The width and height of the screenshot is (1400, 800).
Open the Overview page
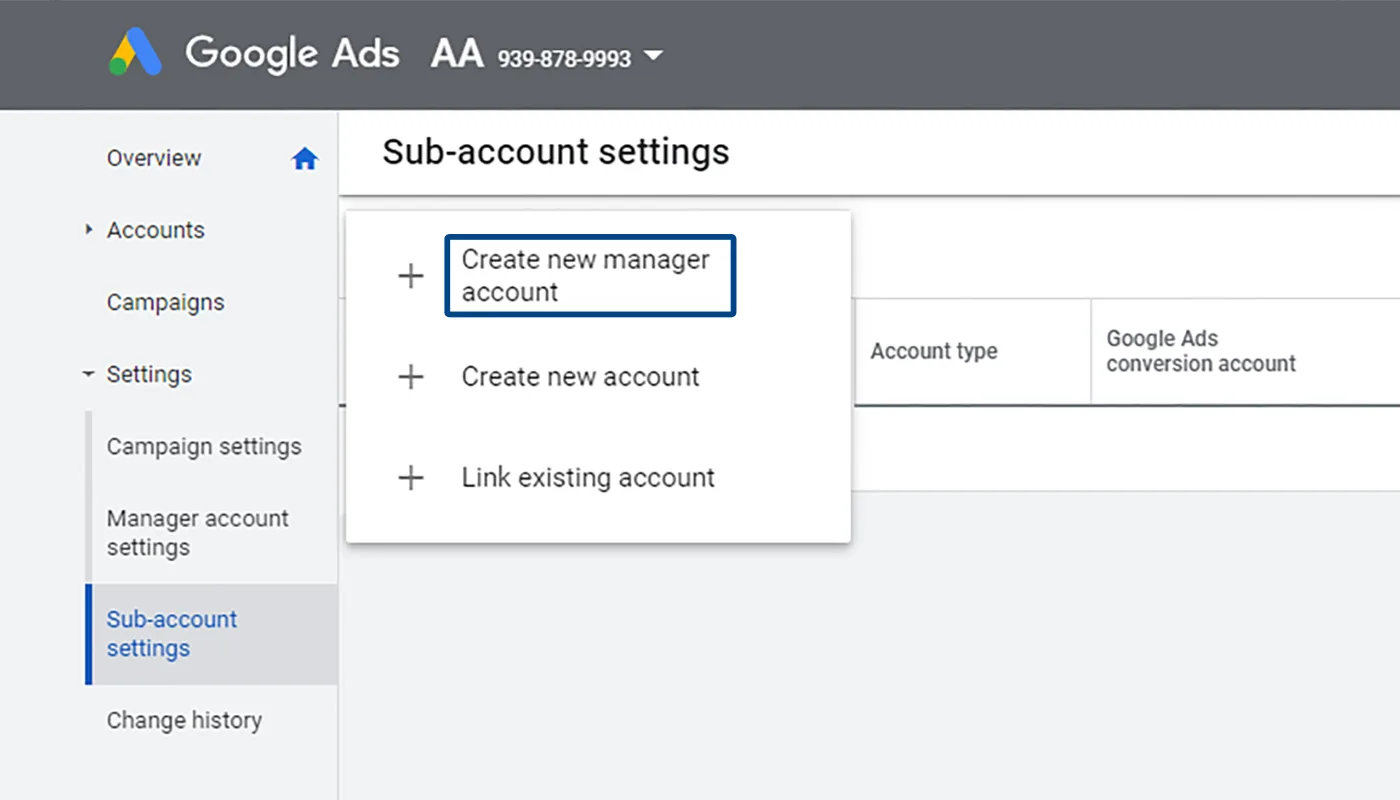tap(154, 158)
